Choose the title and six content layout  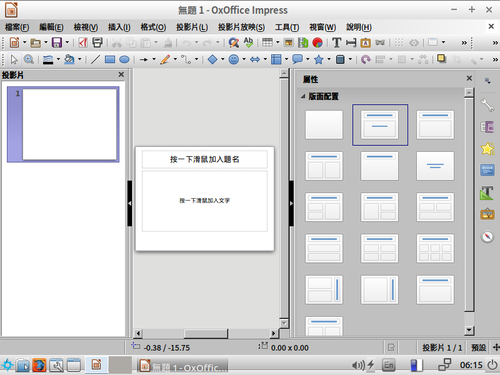click(435, 248)
